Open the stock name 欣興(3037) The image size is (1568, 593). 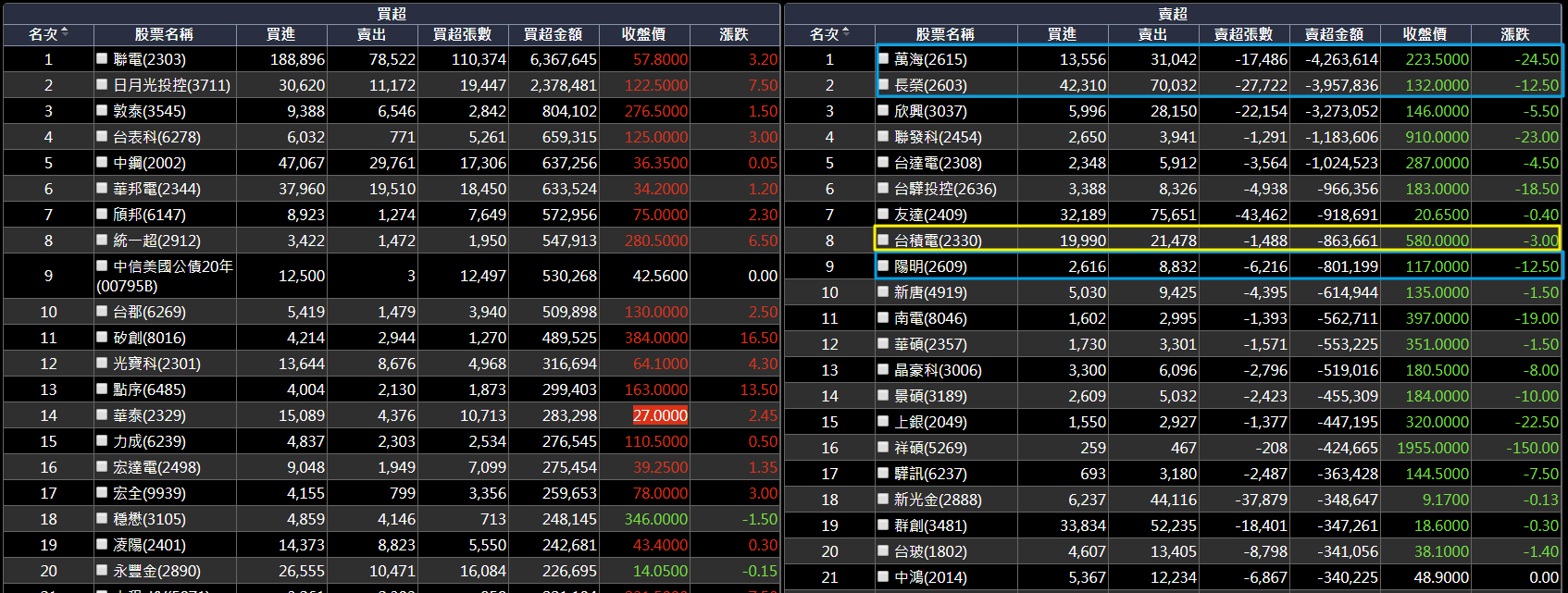coord(930,111)
